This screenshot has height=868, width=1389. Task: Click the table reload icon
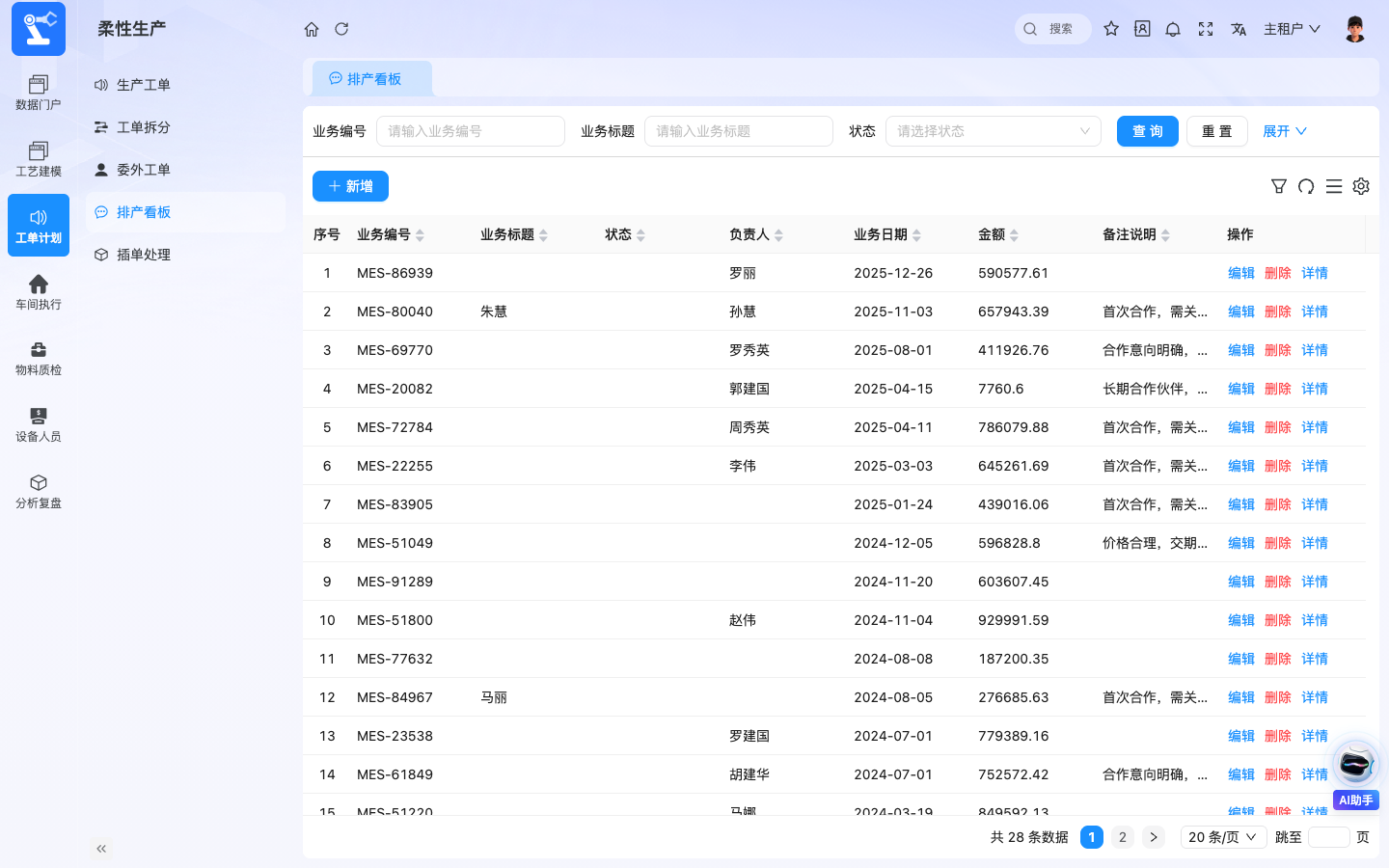(1306, 186)
